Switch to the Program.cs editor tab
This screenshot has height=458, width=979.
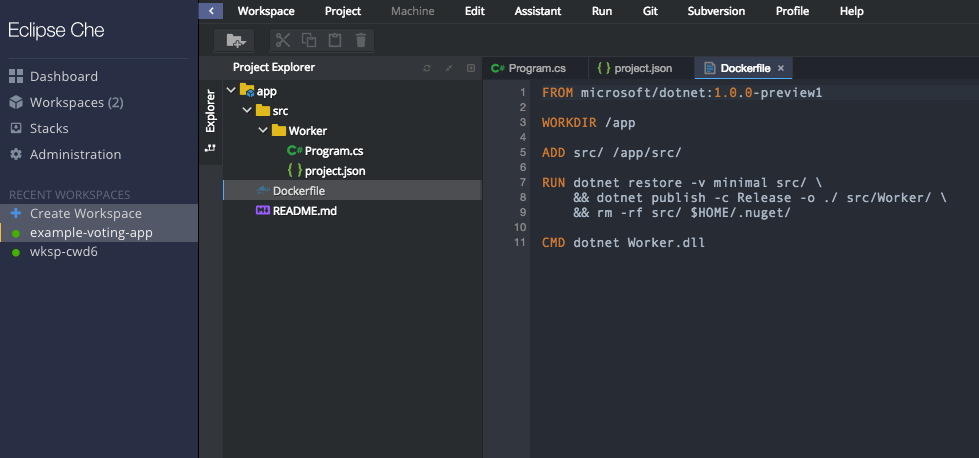coord(535,68)
